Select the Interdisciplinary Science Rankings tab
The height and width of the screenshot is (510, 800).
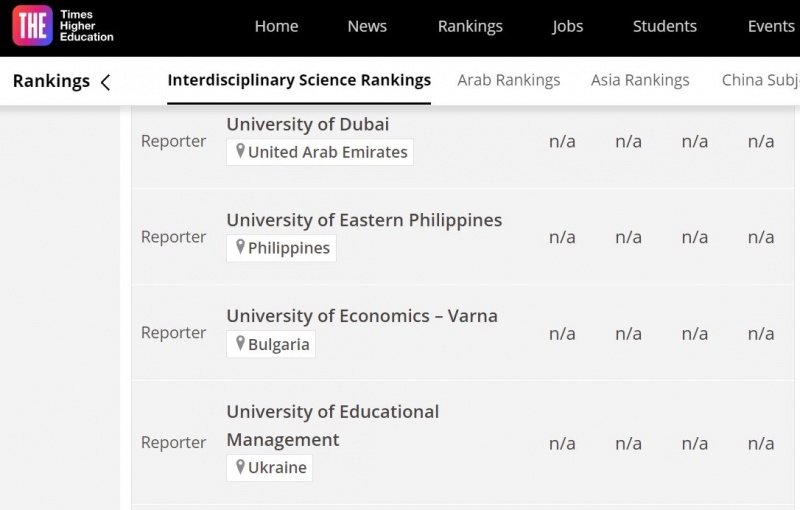click(x=299, y=80)
